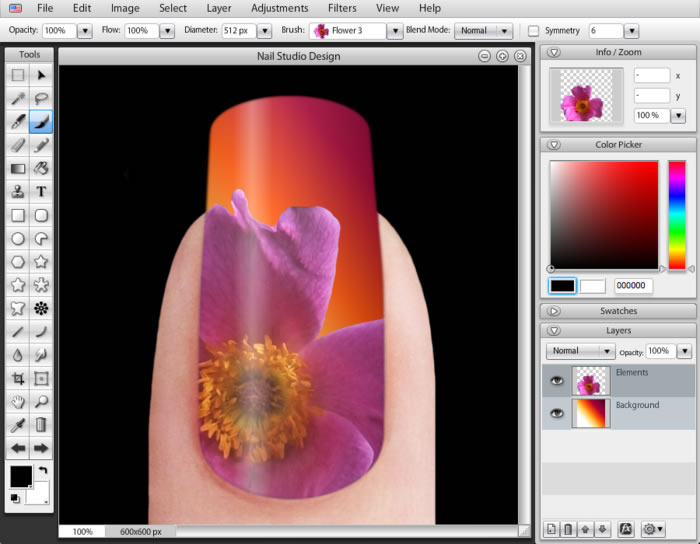Hide the Elements layer
700x544 pixels.
555,380
